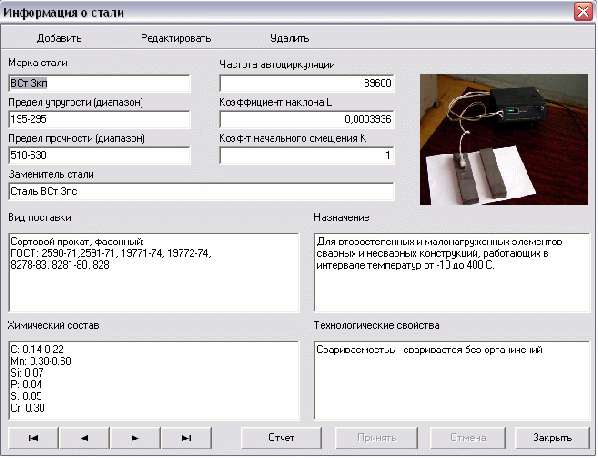This screenshot has height=458, width=598.
Task: Click the Марка стали field with ВСт 3кп
Action: (x=99, y=84)
